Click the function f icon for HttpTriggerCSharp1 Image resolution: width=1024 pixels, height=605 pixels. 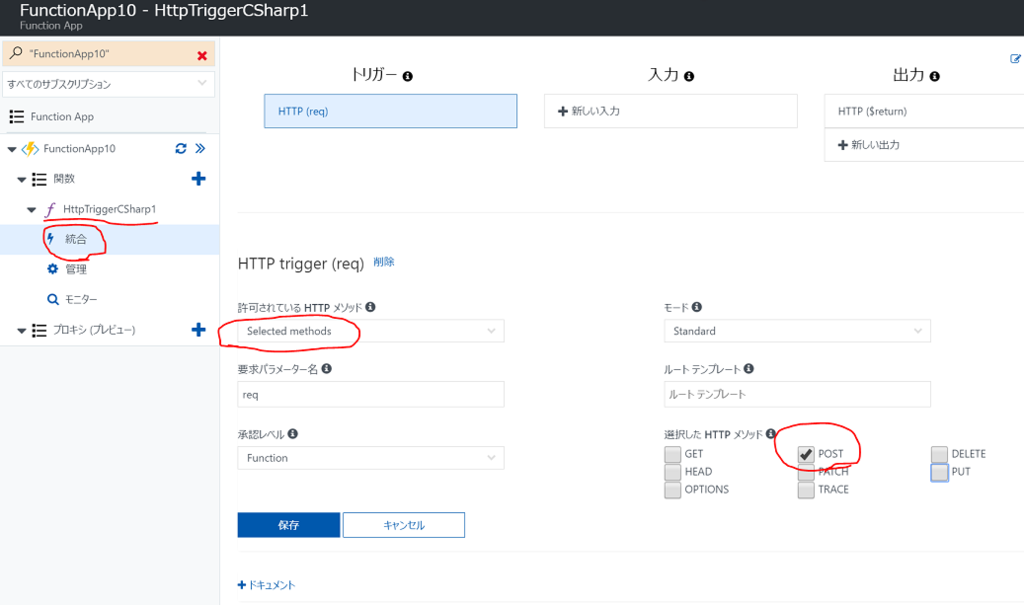(50, 209)
